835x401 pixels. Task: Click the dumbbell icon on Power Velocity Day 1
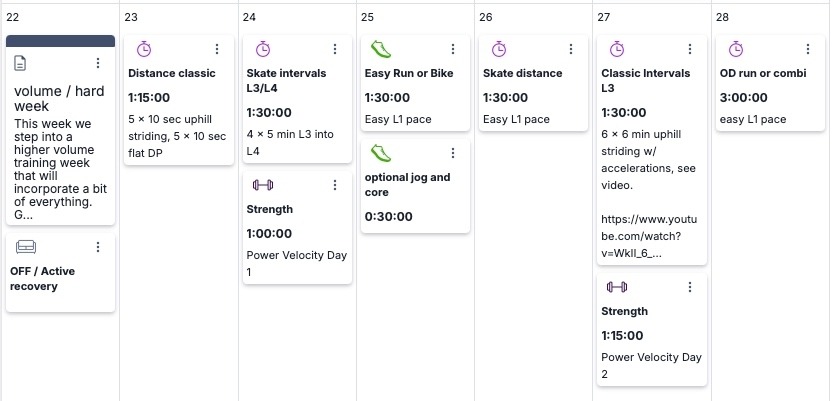click(x=262, y=185)
